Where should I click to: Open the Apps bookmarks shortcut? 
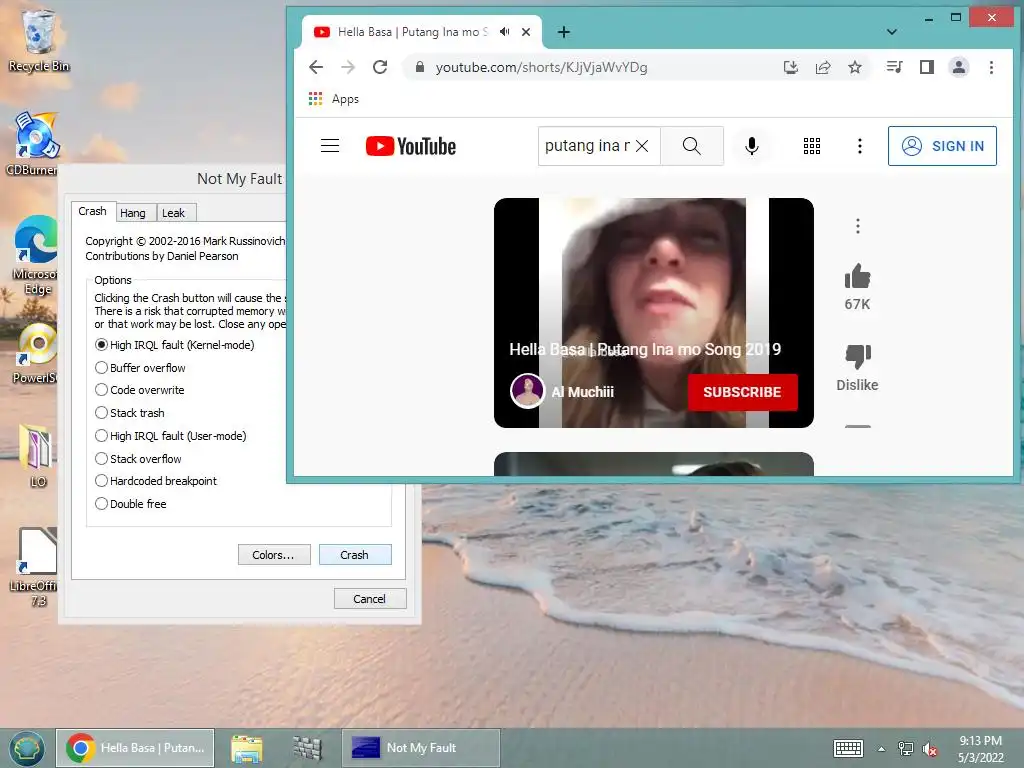(x=334, y=99)
